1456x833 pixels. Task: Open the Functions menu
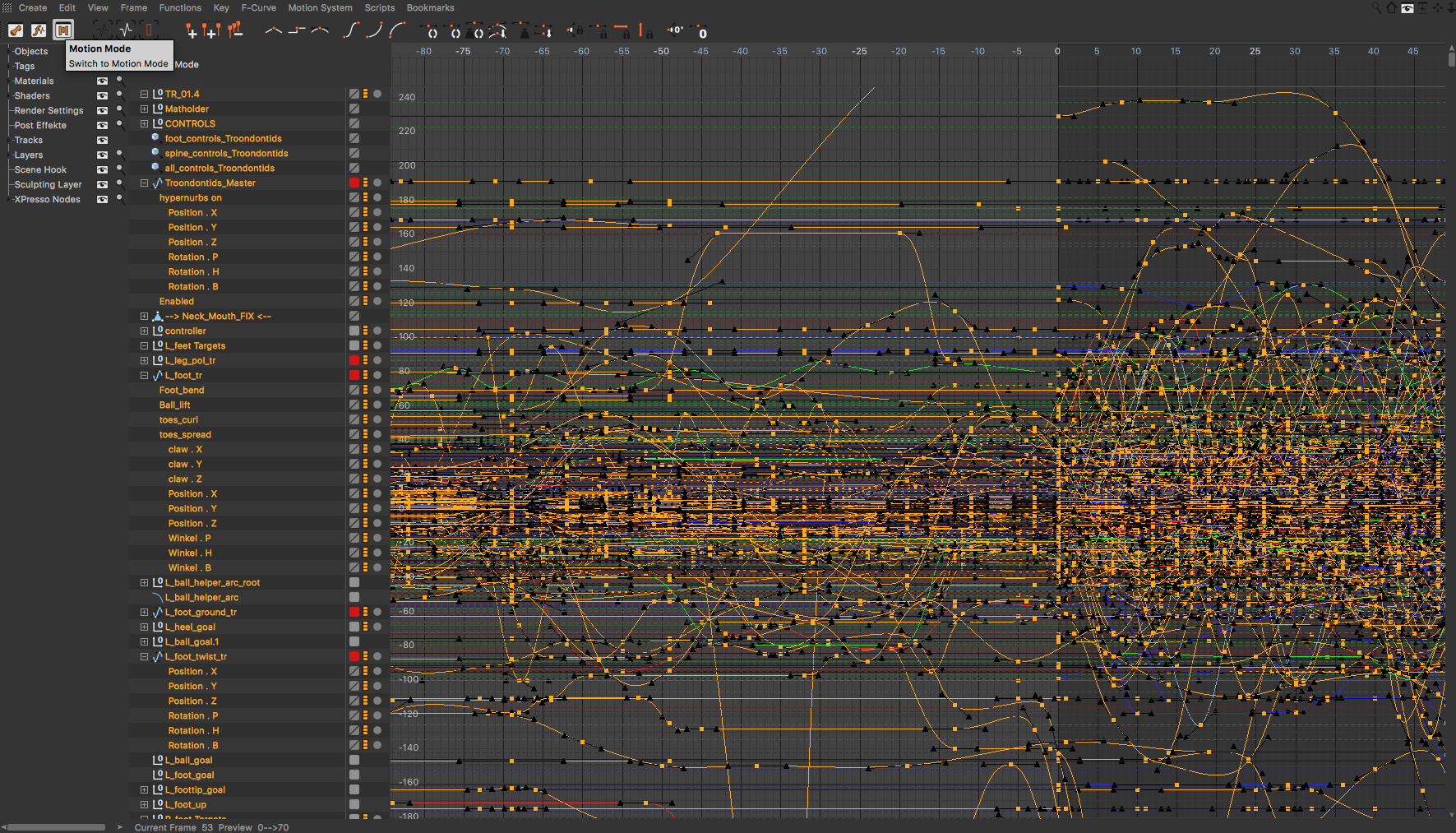(x=180, y=7)
